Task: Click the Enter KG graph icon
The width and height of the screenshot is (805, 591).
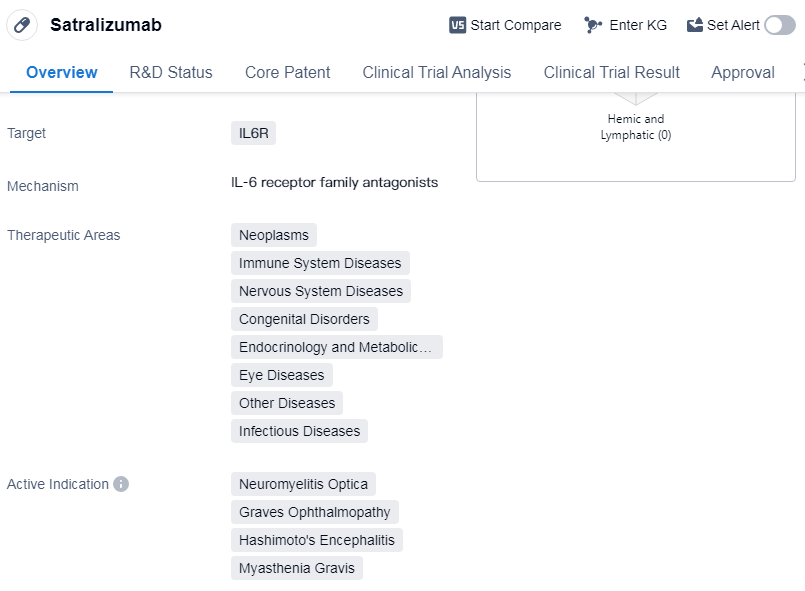Action: click(x=593, y=25)
